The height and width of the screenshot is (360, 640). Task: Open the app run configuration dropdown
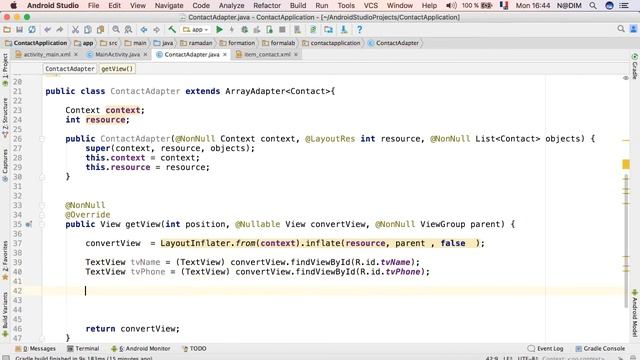point(196,29)
